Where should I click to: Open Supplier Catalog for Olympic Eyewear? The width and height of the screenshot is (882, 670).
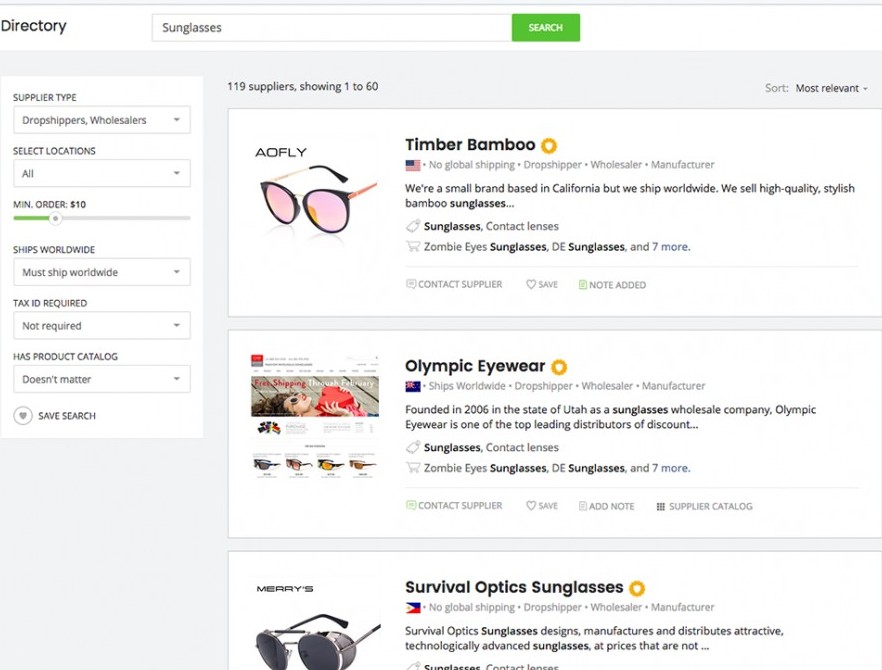pos(704,506)
